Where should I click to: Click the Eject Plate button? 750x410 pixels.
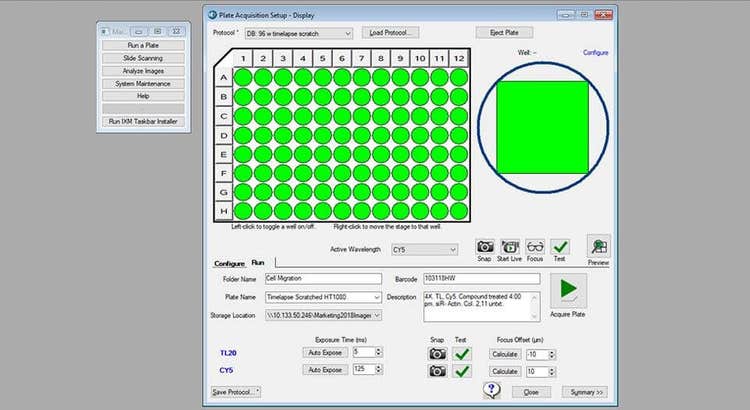click(x=504, y=33)
